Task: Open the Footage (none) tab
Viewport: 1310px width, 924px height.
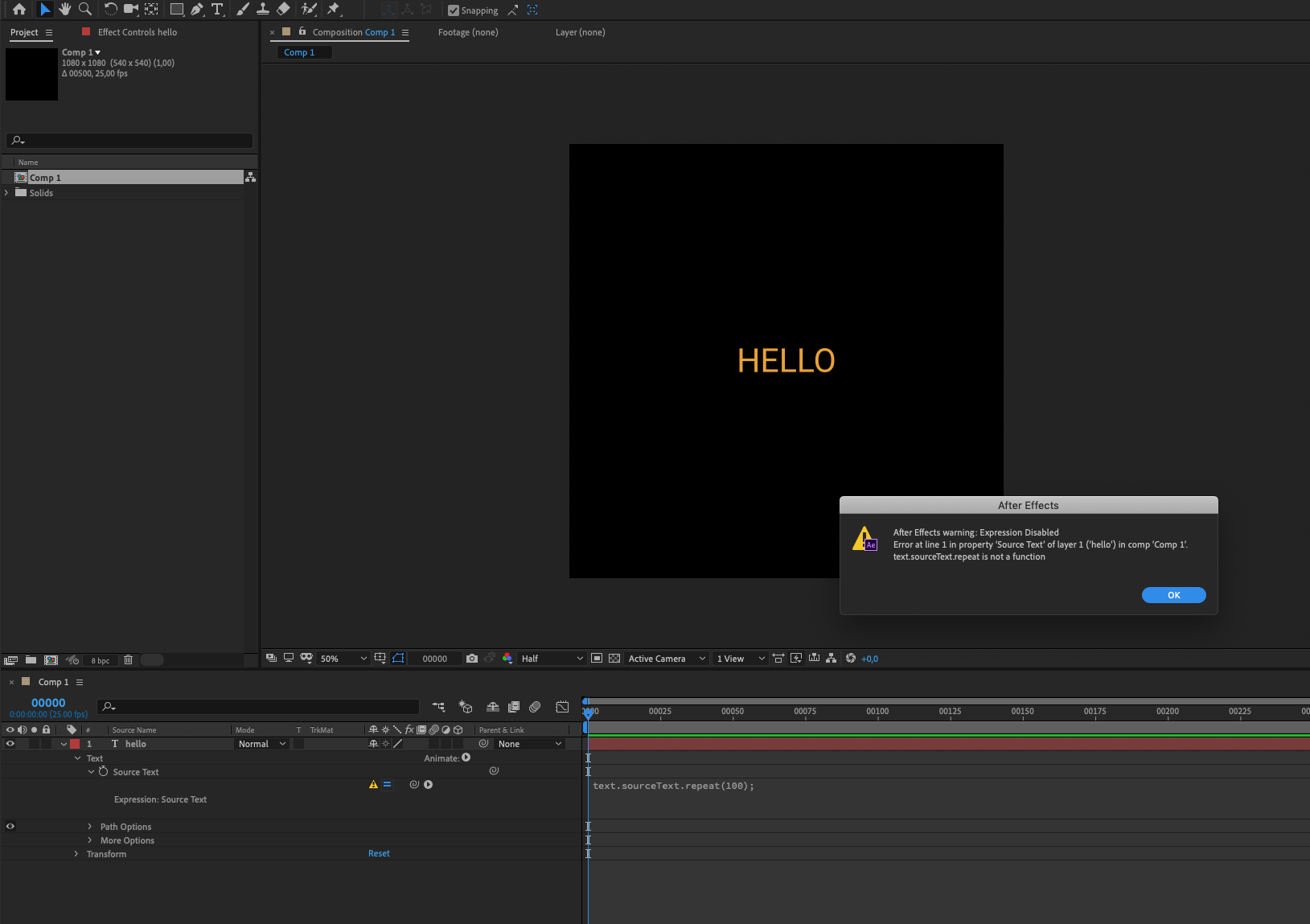Action: coord(468,32)
